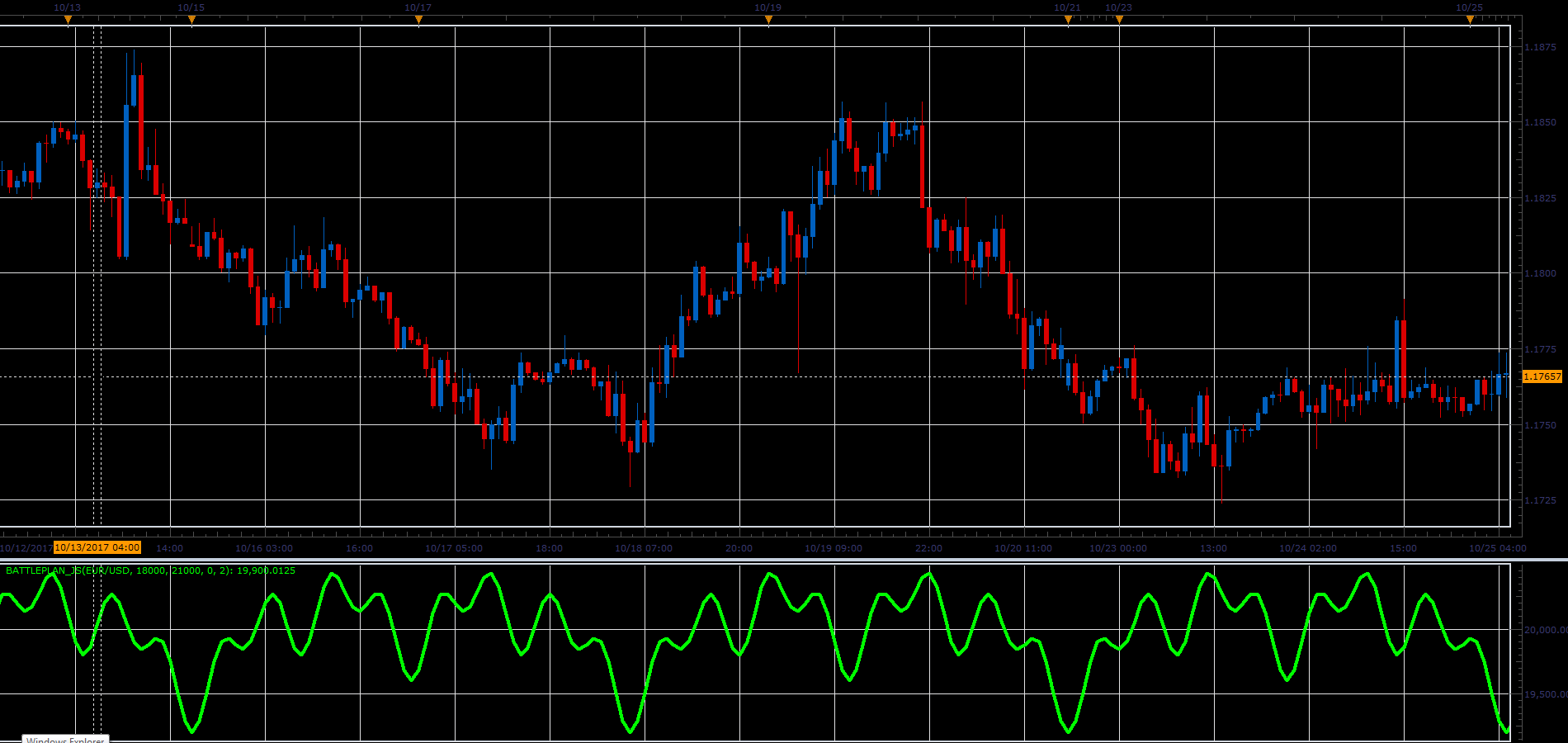Click the 10/23 00:00 time axis label
This screenshot has width=1568, height=743.
click(1118, 548)
